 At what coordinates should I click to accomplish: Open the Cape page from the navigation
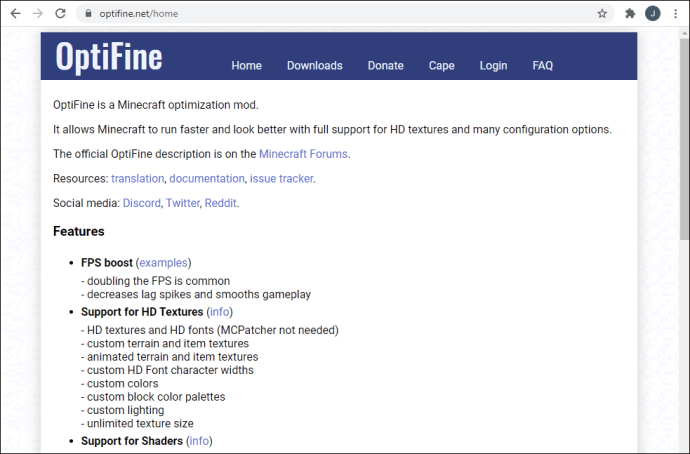(x=441, y=66)
